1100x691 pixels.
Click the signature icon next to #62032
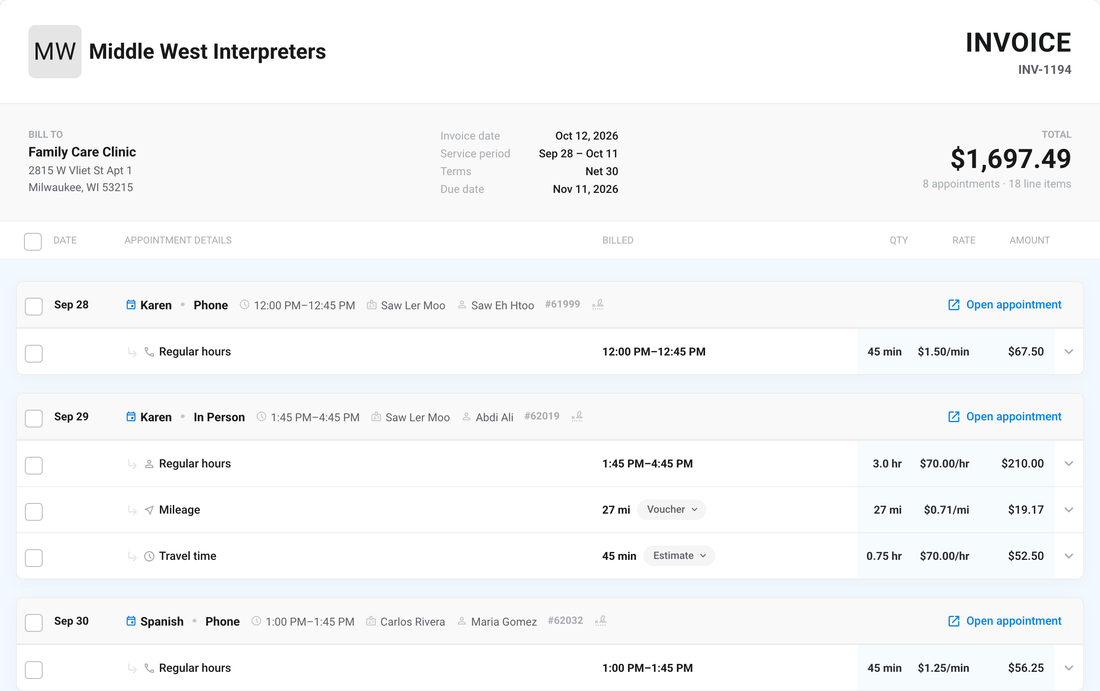[601, 621]
